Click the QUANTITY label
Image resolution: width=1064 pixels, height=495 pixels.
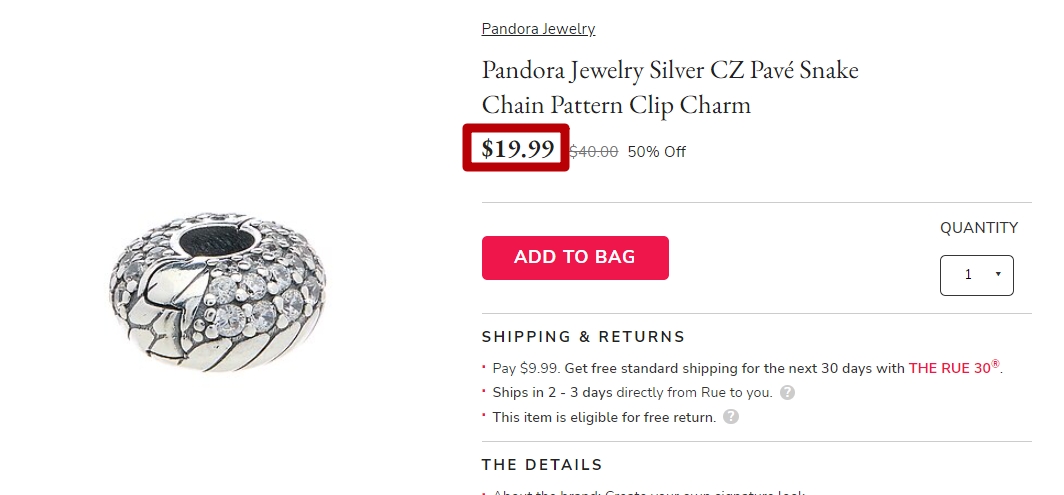pos(978,228)
